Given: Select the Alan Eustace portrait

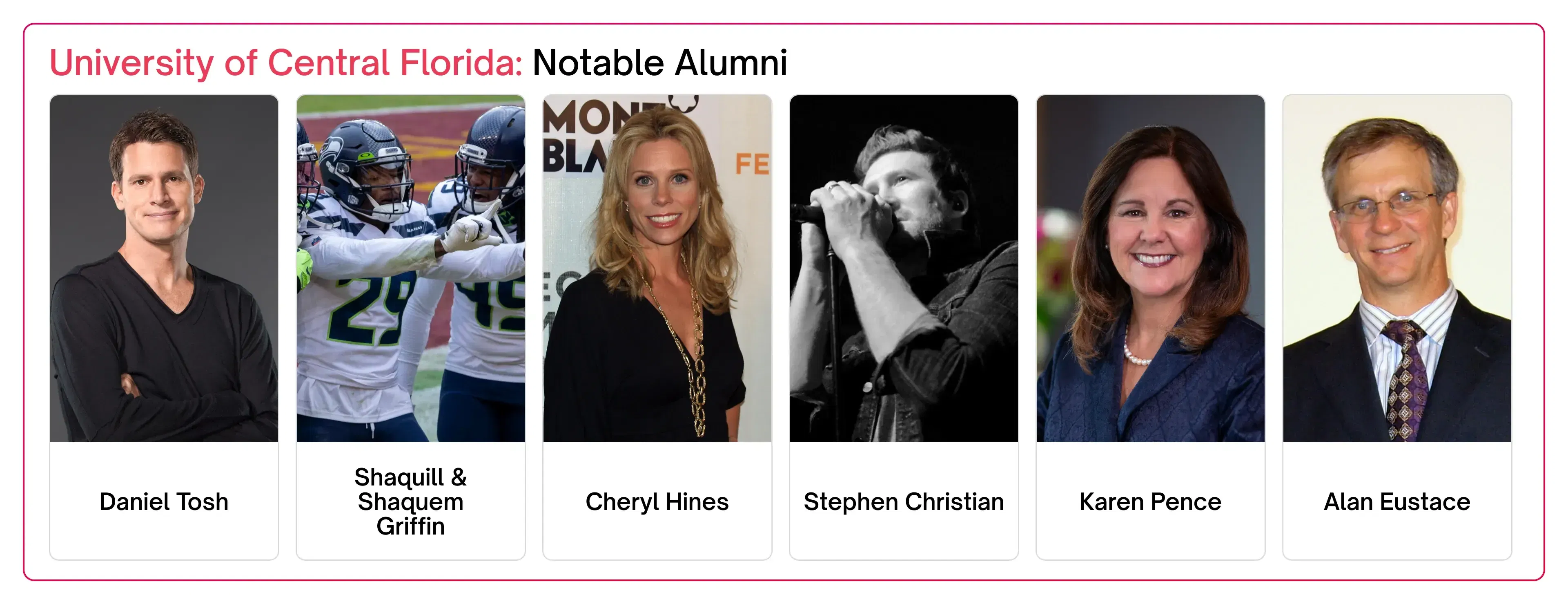Looking at the screenshot, I should [1397, 268].
